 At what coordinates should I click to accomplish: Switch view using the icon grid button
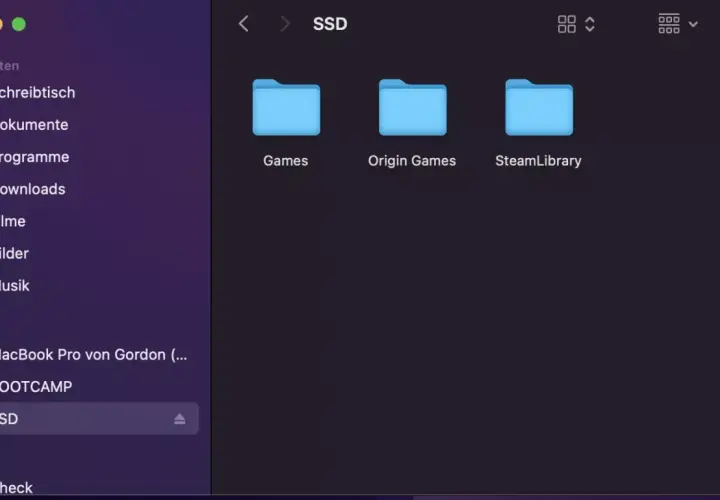coord(567,24)
